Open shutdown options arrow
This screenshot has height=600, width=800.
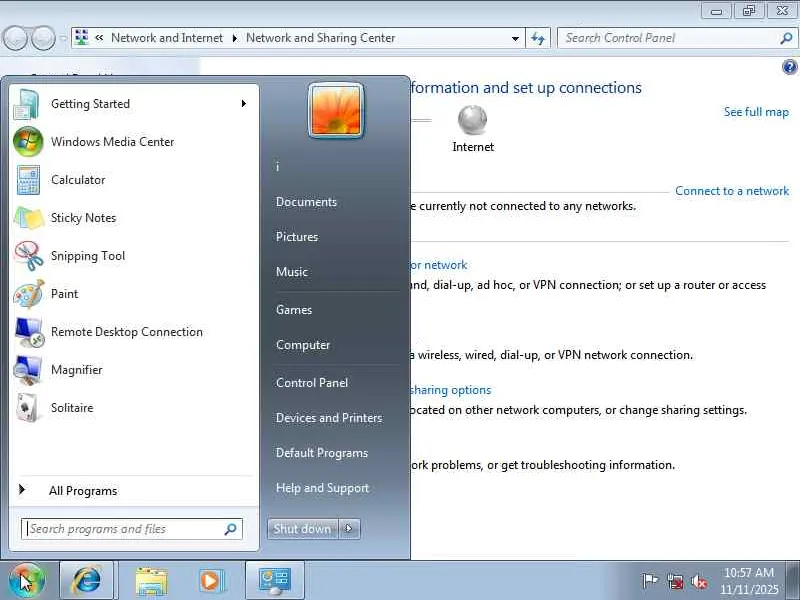(349, 529)
